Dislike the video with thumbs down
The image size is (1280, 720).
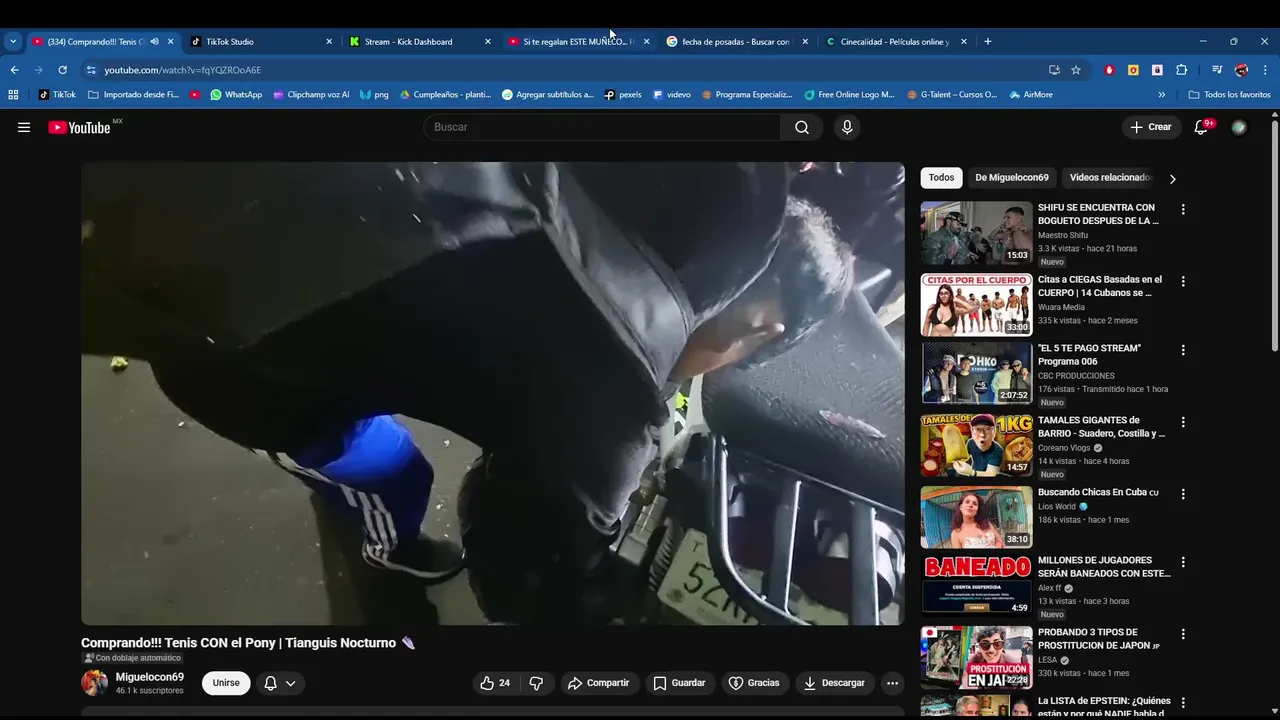pos(536,683)
